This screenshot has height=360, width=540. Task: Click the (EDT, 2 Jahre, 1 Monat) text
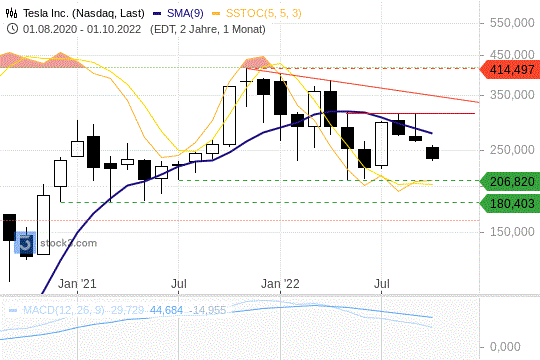point(208,29)
